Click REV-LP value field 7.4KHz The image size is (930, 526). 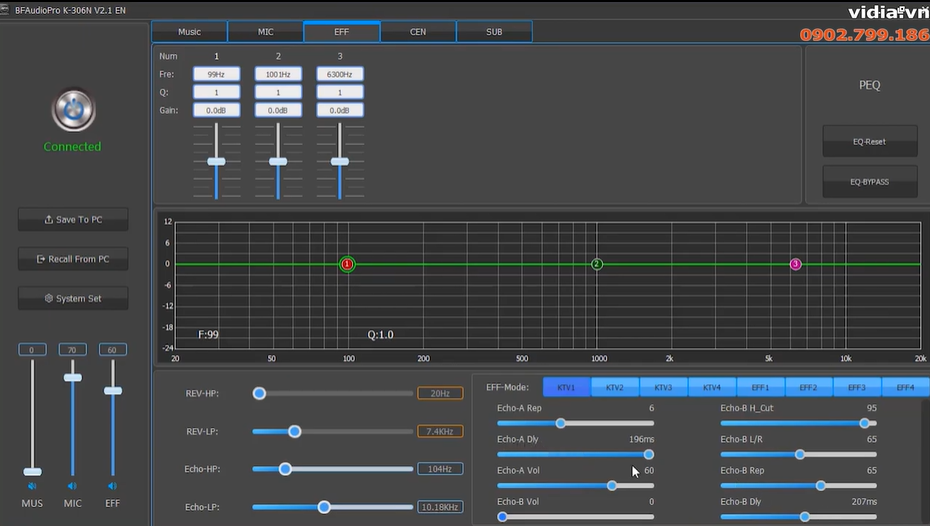point(440,431)
